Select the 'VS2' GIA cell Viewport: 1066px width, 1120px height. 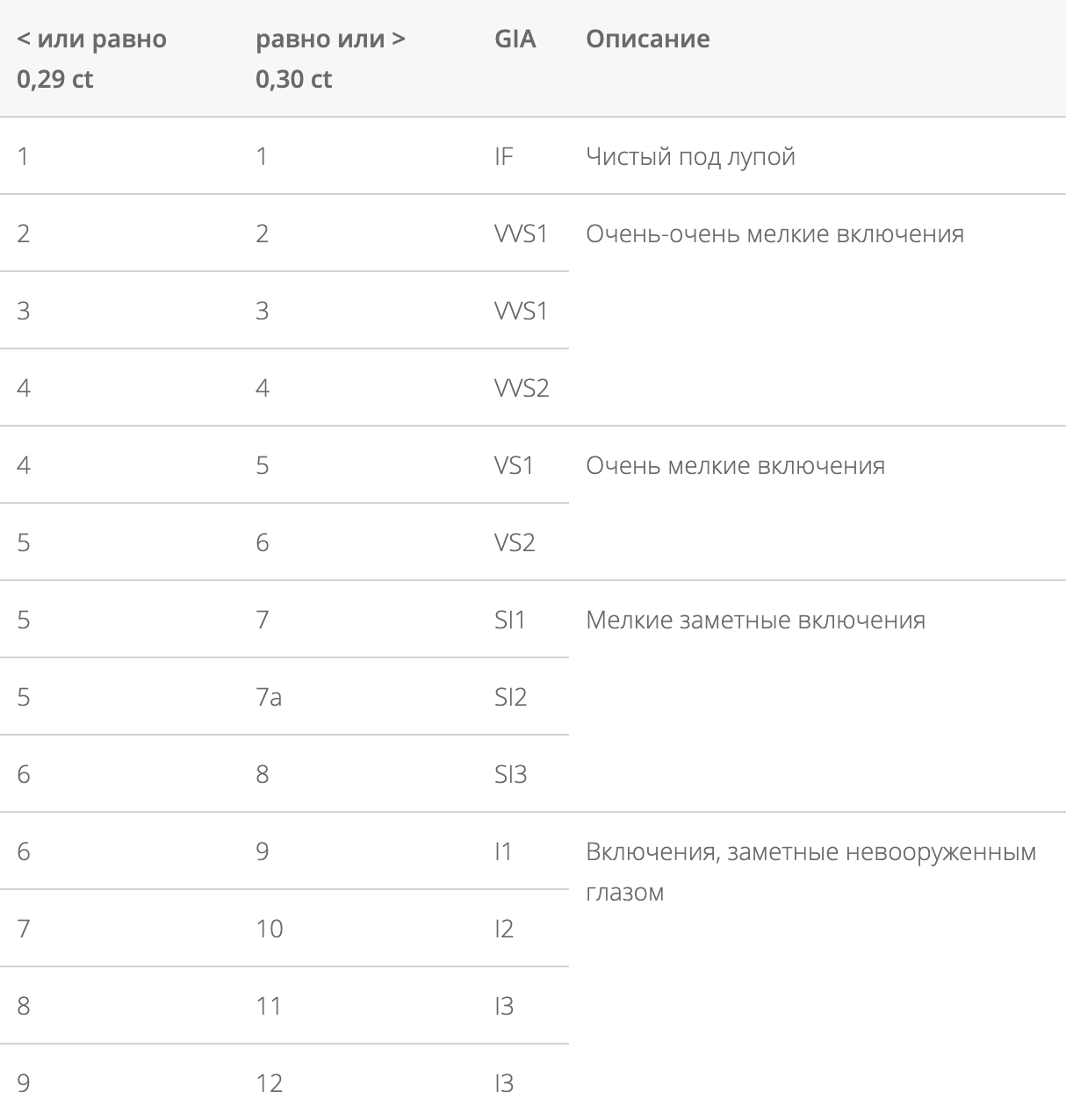(x=515, y=542)
